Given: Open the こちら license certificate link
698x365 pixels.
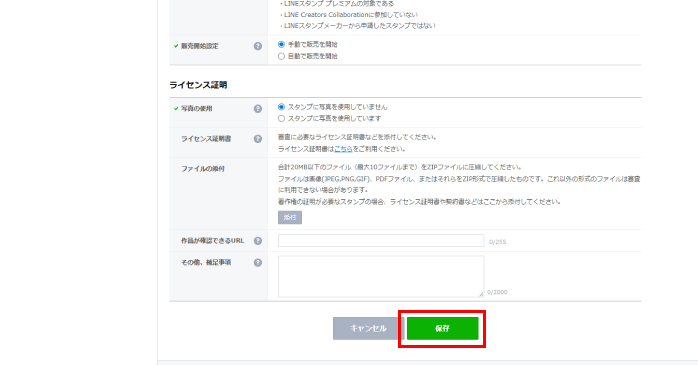Looking at the screenshot, I should coord(343,149).
